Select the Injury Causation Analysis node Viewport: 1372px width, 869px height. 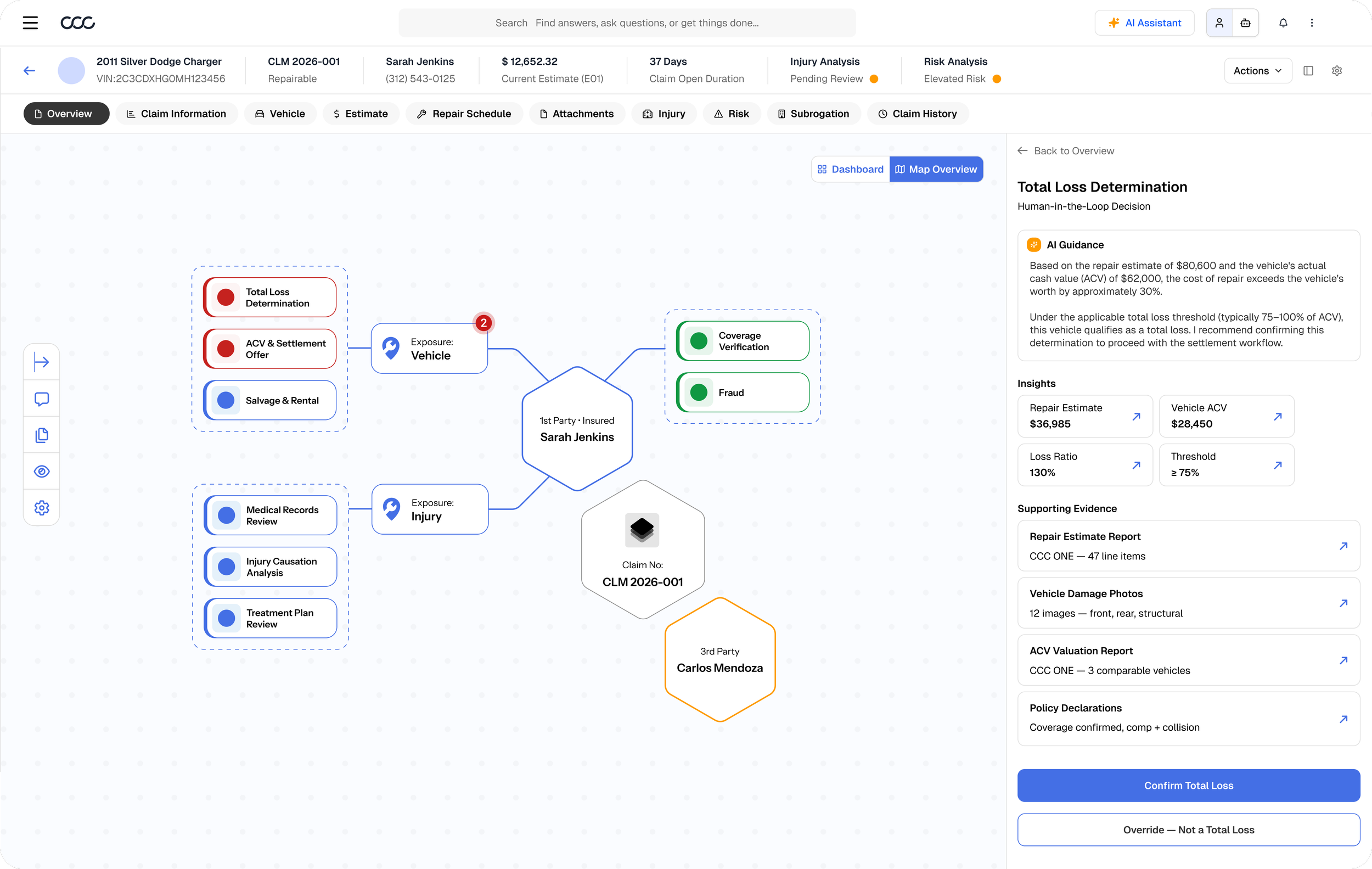(x=270, y=567)
